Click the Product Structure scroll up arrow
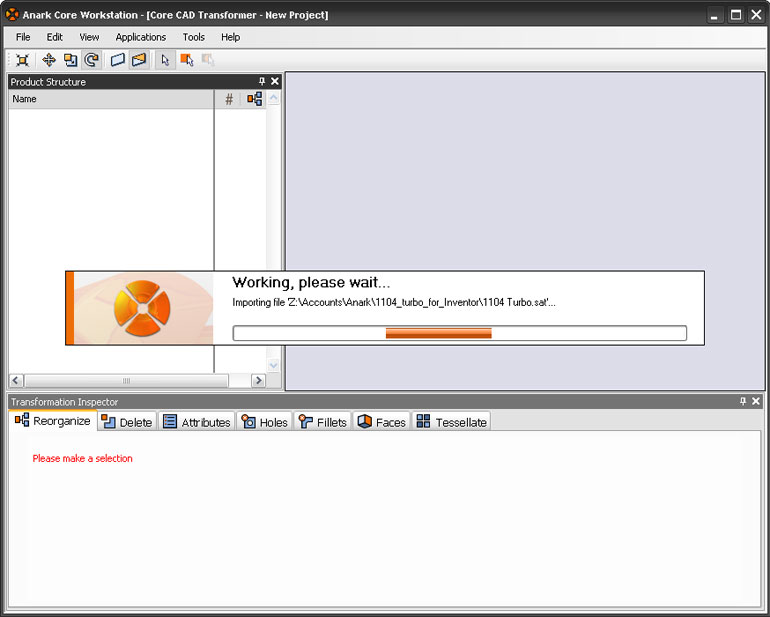Image resolution: width=770 pixels, height=617 pixels. click(x=274, y=98)
